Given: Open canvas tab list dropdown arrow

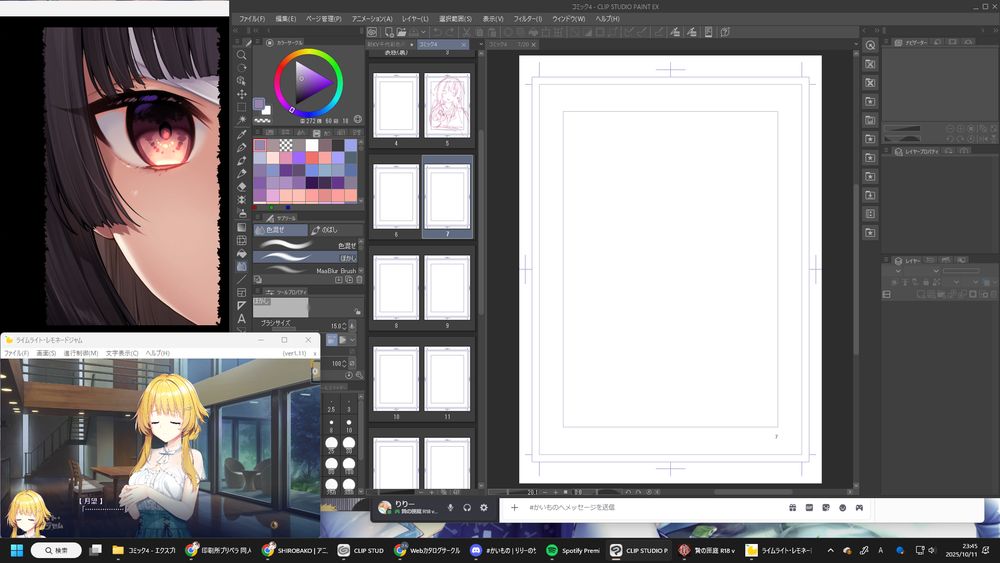Looking at the screenshot, I should 855,45.
